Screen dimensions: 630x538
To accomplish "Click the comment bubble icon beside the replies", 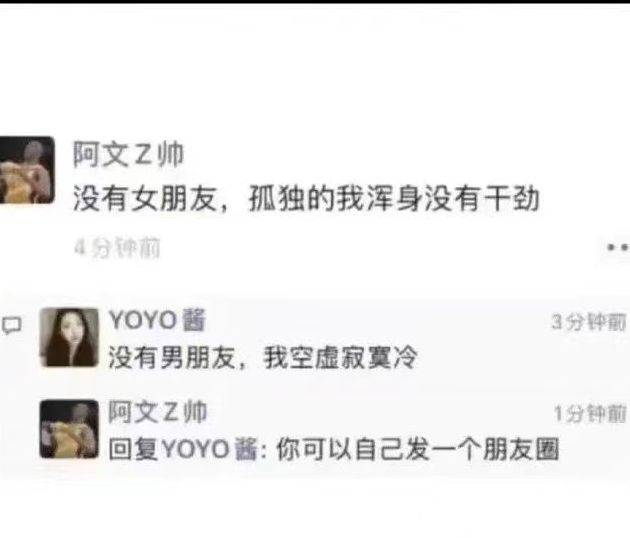I will click(11, 325).
